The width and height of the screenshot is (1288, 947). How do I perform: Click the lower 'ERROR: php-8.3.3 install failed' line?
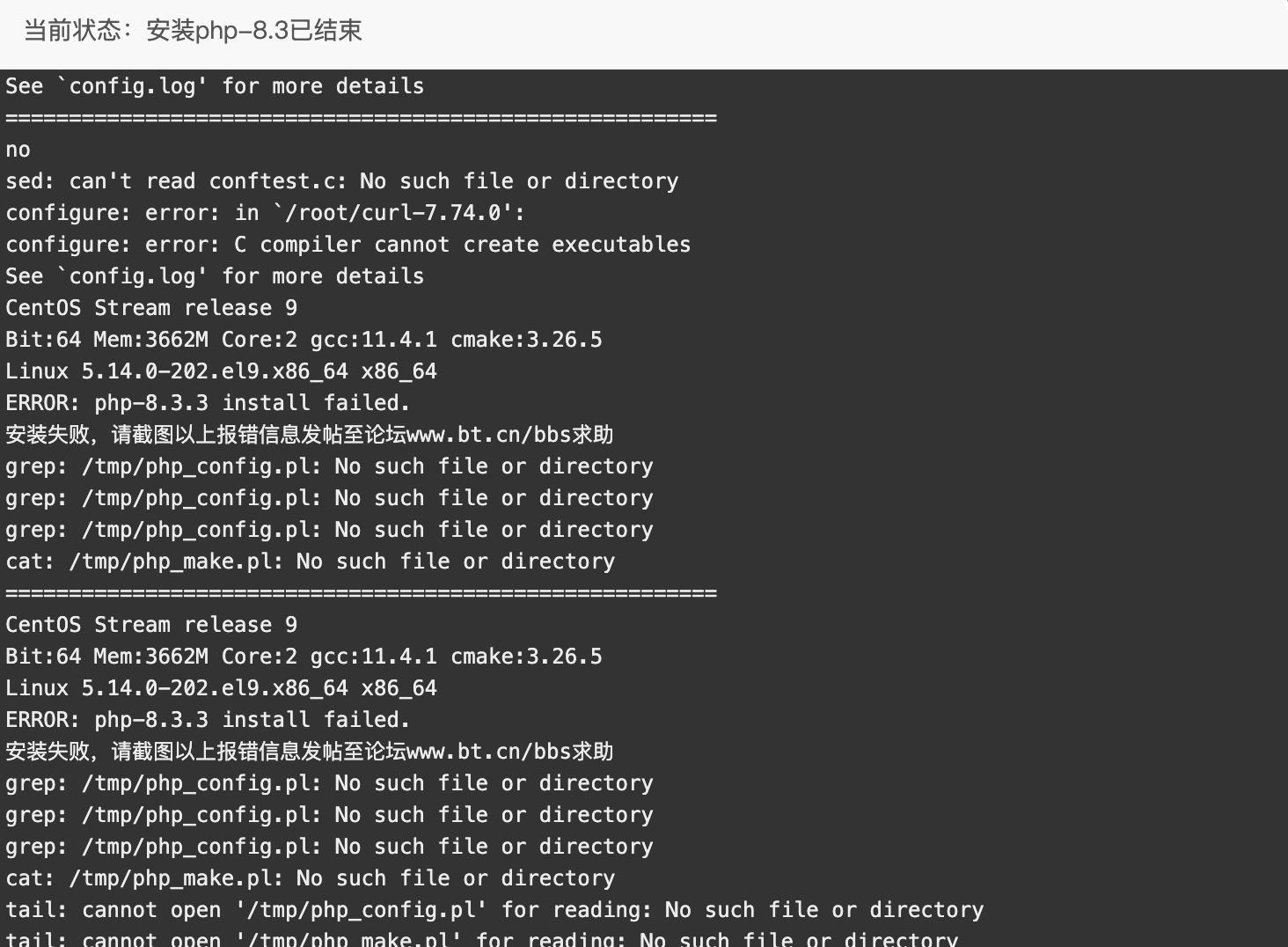pyautogui.click(x=208, y=720)
